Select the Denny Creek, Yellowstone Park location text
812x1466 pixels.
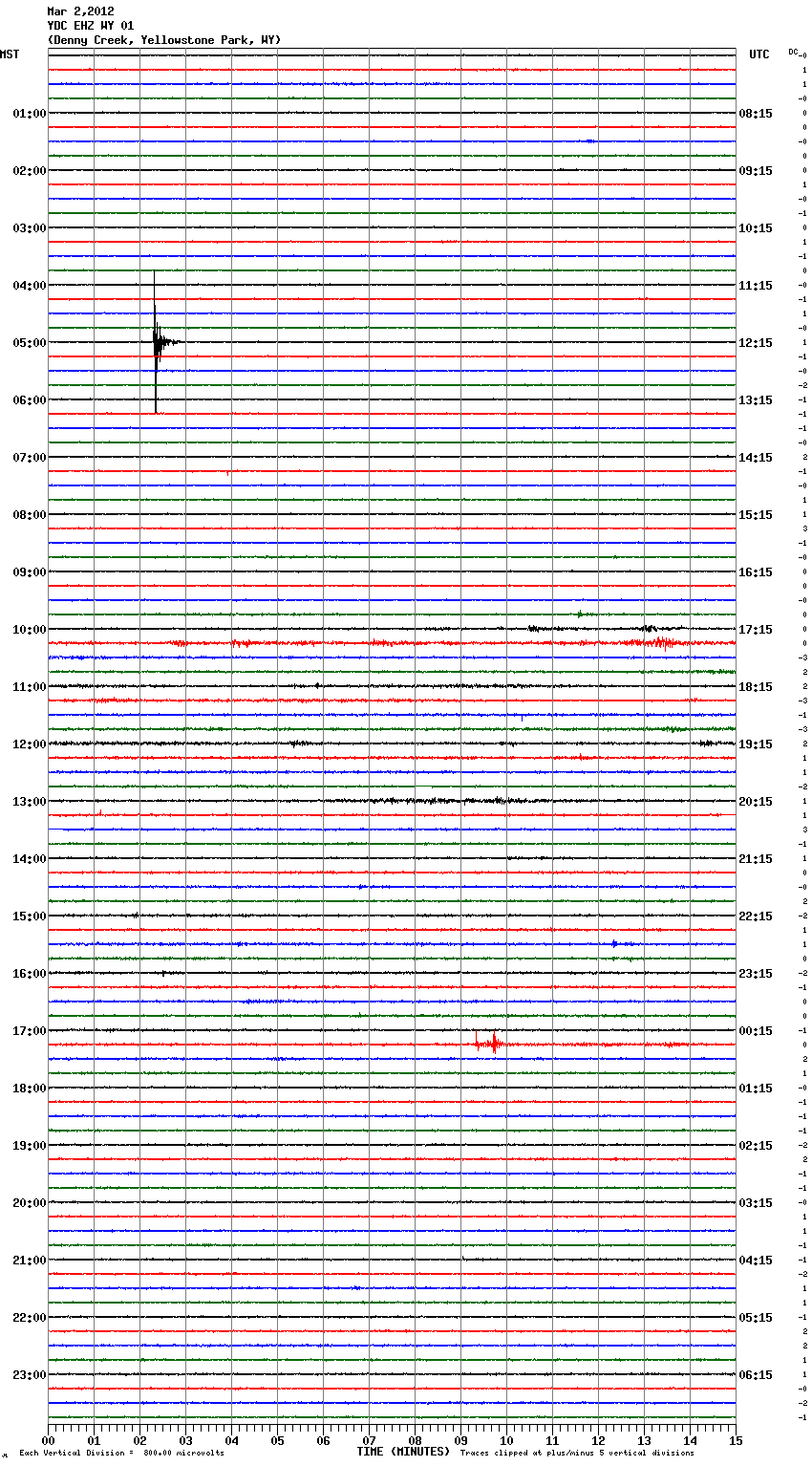[163, 40]
